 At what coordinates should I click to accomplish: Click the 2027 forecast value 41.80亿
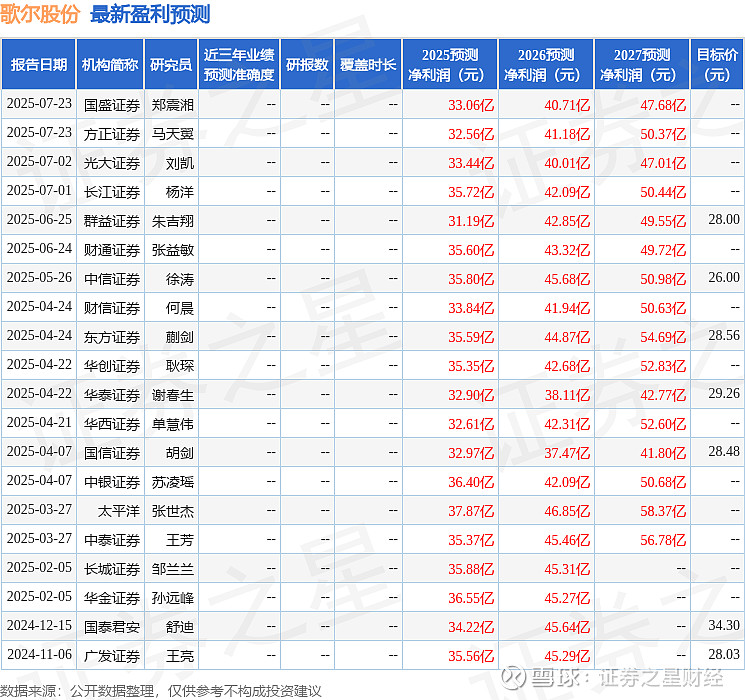pyautogui.click(x=663, y=453)
